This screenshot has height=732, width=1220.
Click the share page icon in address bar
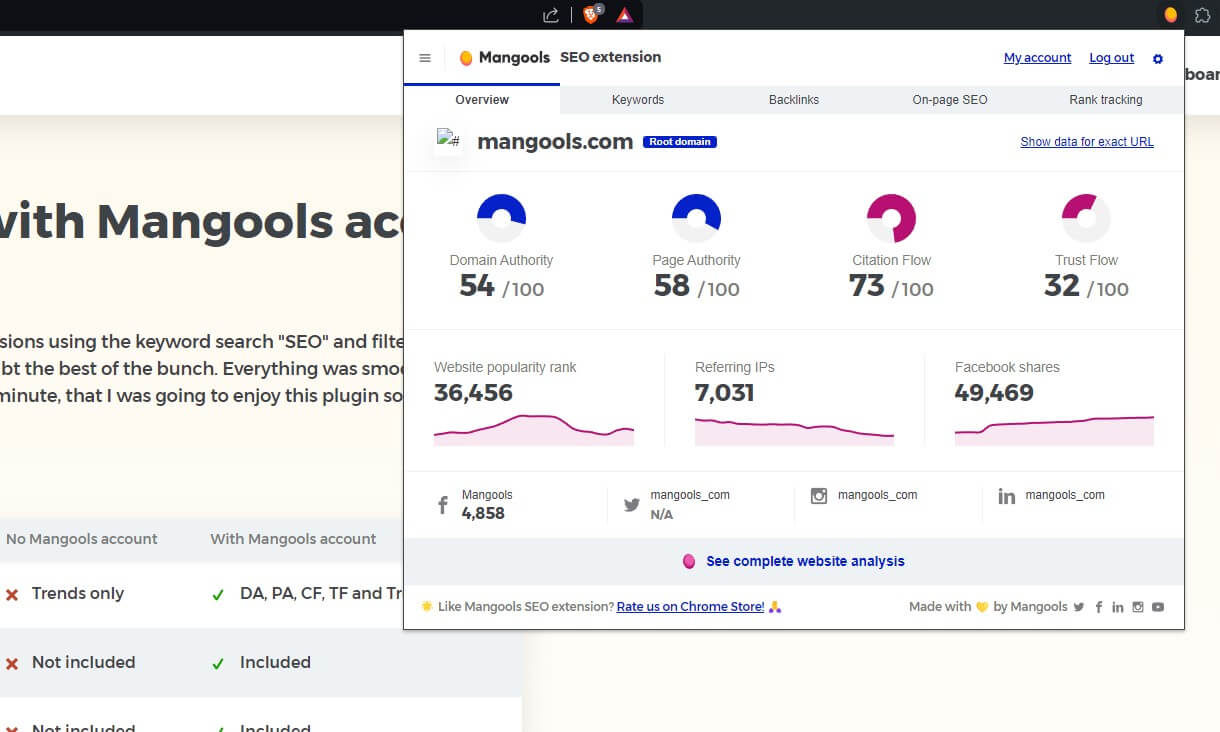coord(551,15)
